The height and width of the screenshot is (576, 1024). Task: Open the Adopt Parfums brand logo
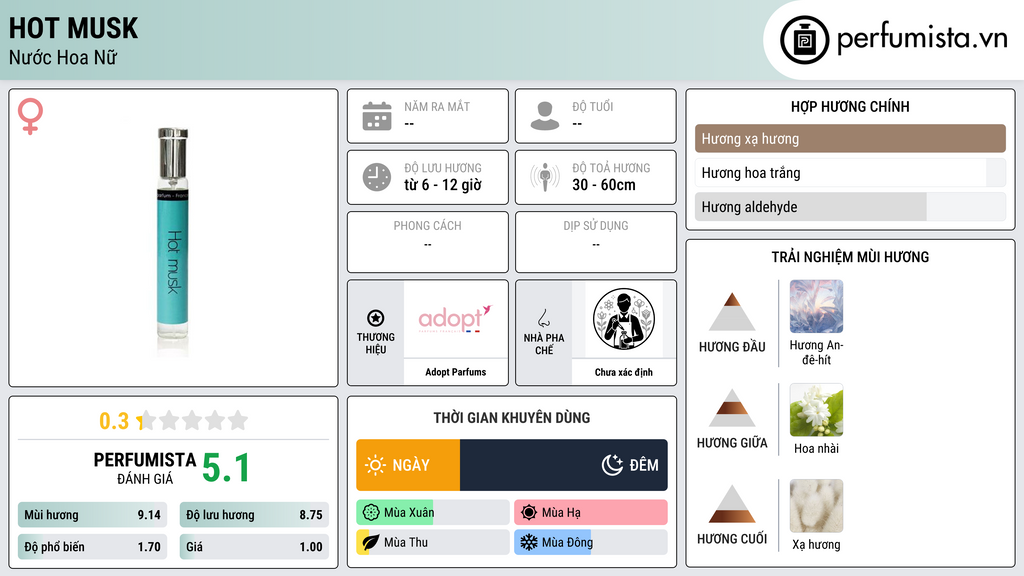point(455,319)
